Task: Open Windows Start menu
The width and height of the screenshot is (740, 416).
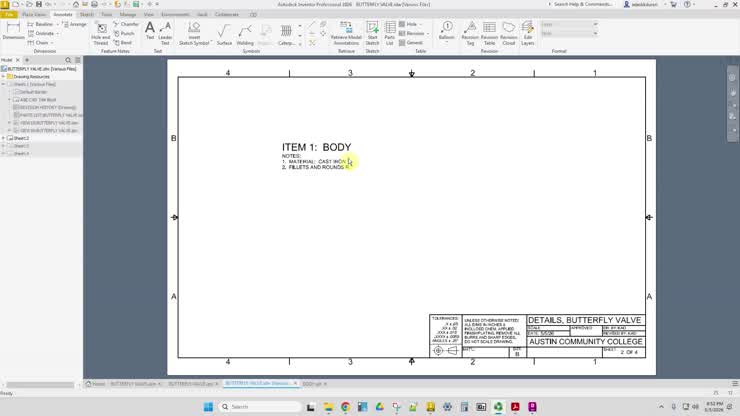Action: pyautogui.click(x=208, y=407)
